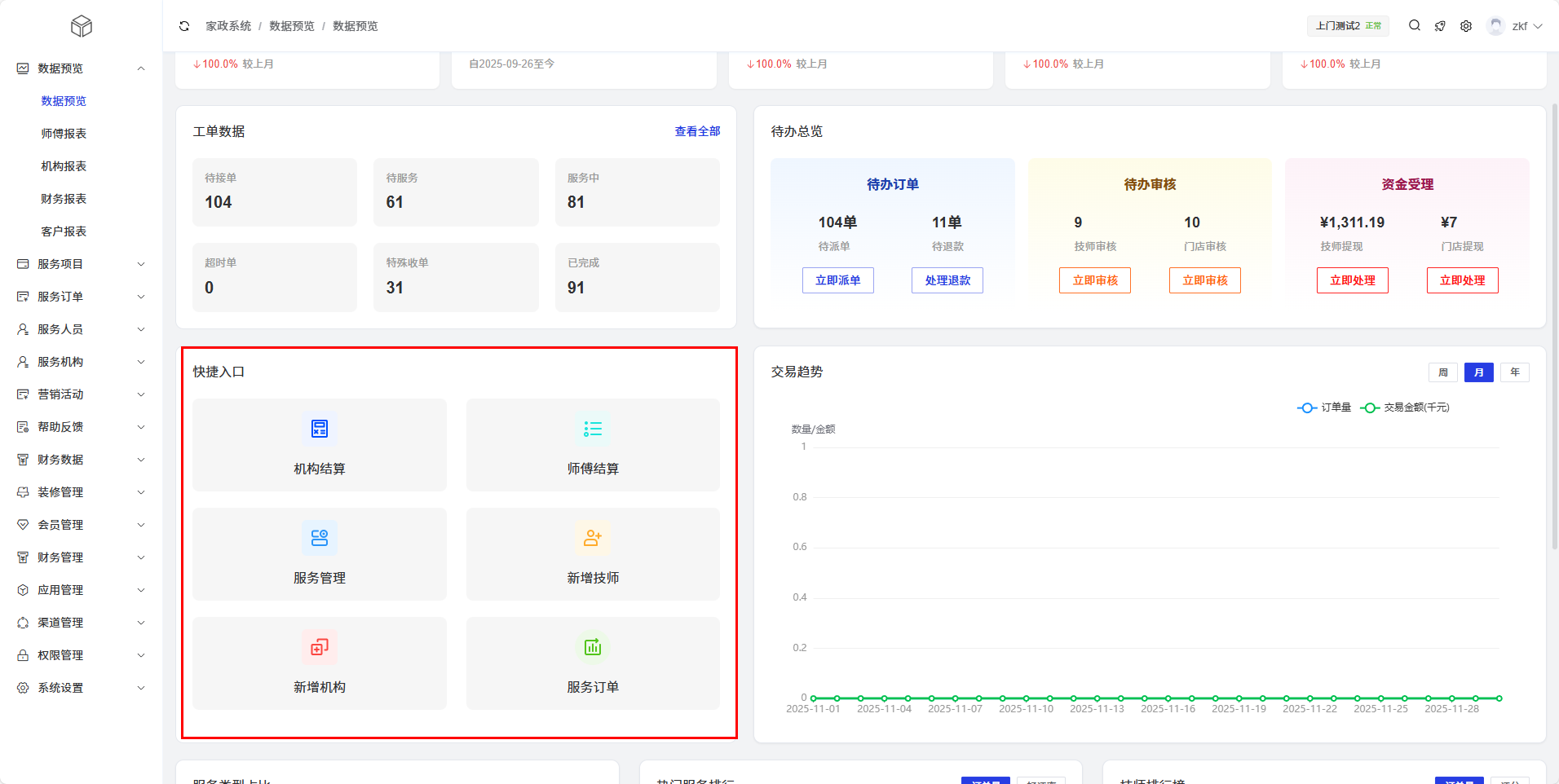Select the 月 trend range button
This screenshot has width=1559, height=784.
pos(1478,372)
